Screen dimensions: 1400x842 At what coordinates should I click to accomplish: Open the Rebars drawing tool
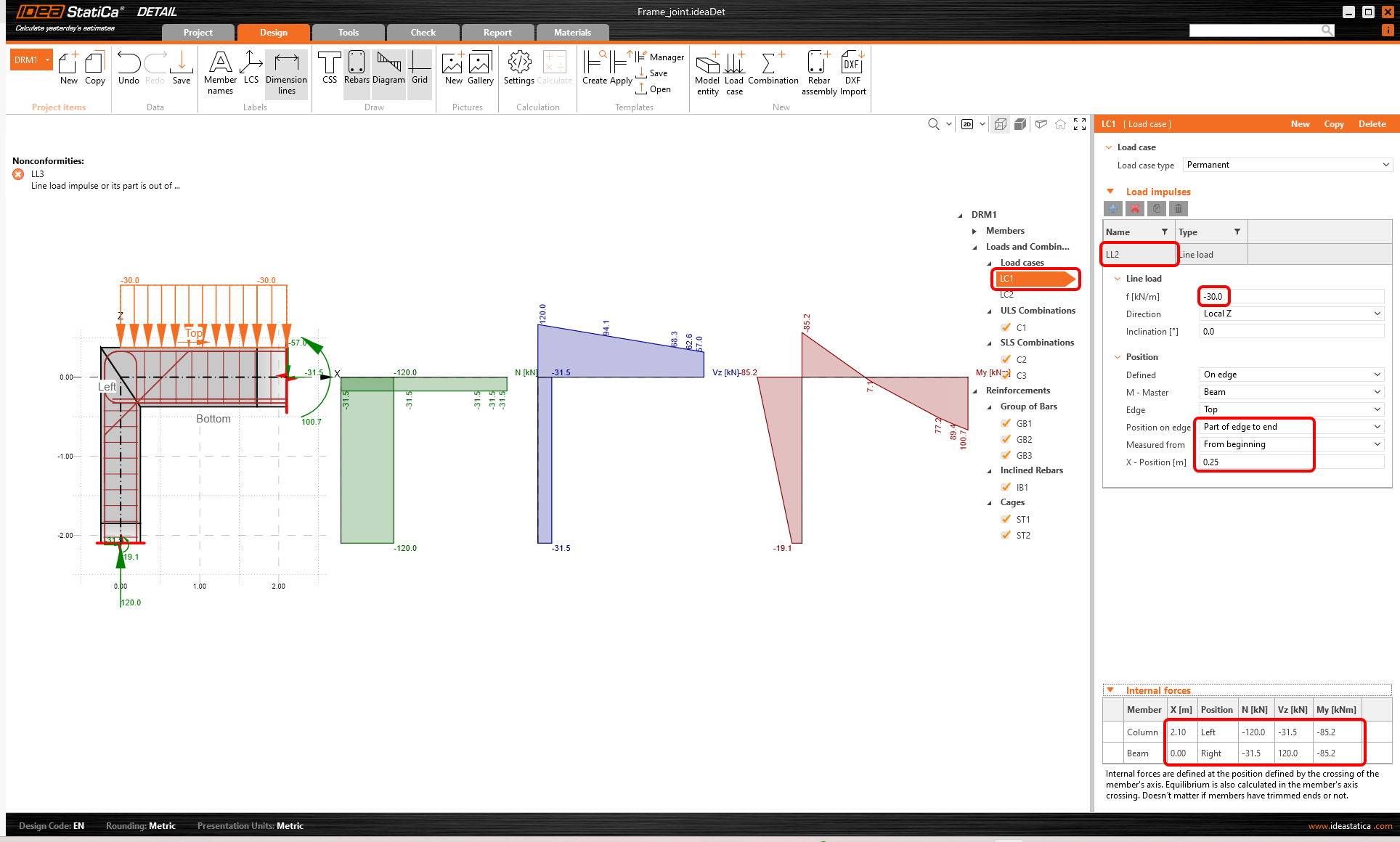click(356, 69)
